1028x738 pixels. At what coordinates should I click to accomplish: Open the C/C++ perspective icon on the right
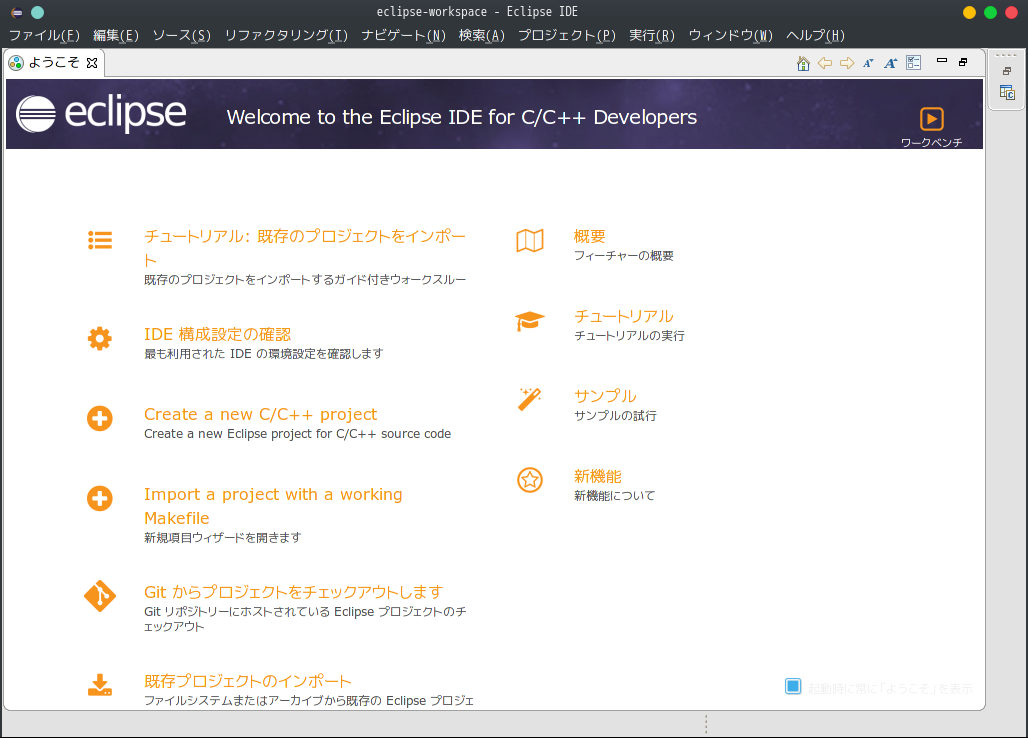click(x=1007, y=92)
